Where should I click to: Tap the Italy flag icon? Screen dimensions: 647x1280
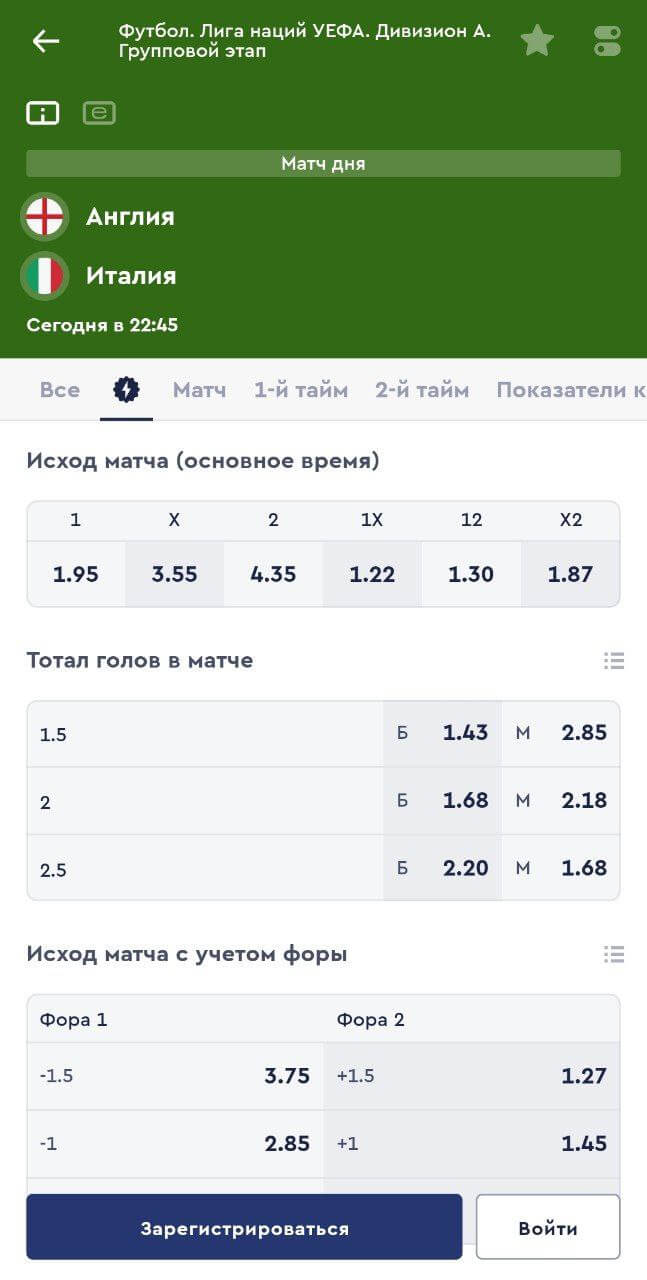[45, 276]
